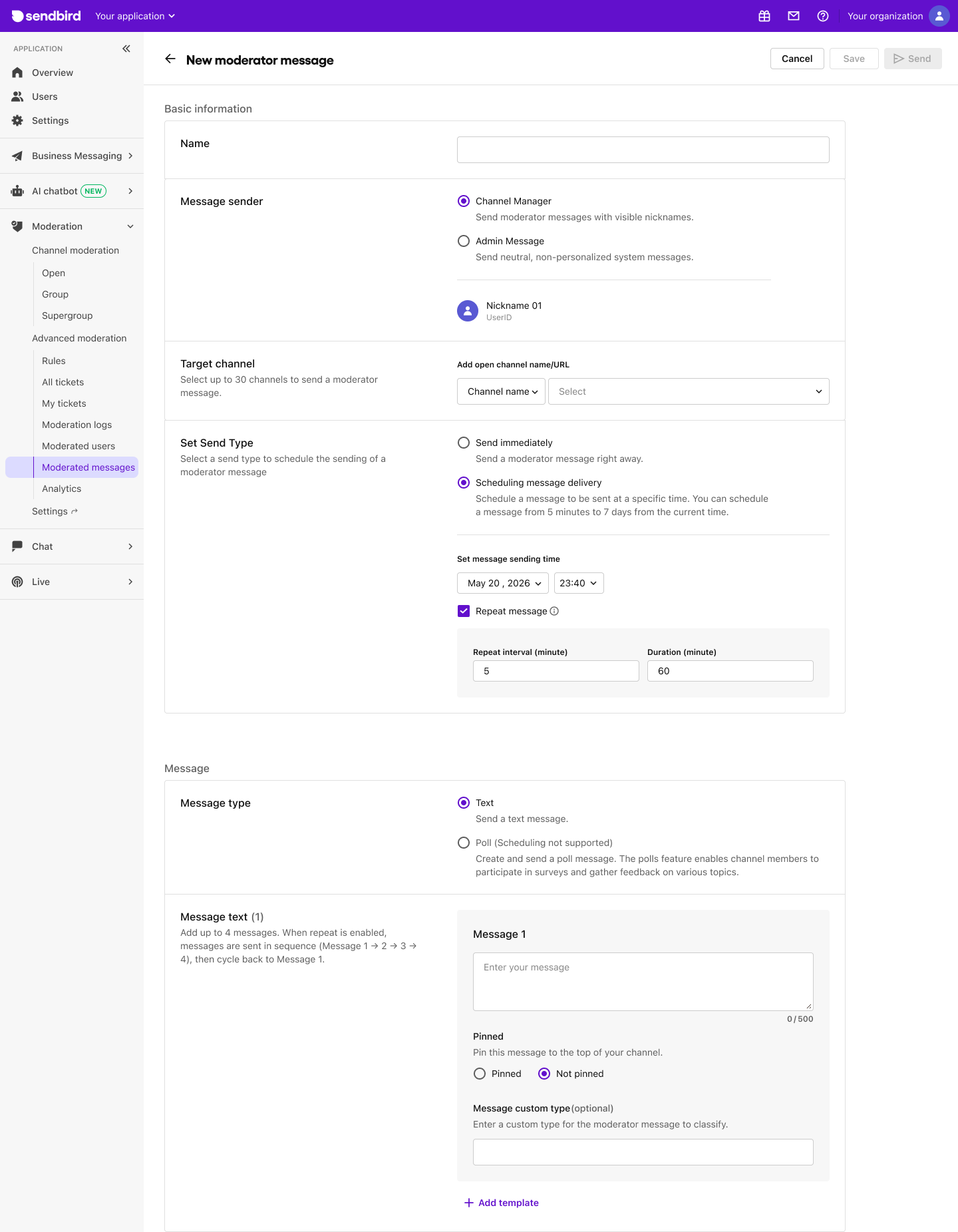The height and width of the screenshot is (1232, 958).
Task: Select Poll message type
Action: pos(464,843)
